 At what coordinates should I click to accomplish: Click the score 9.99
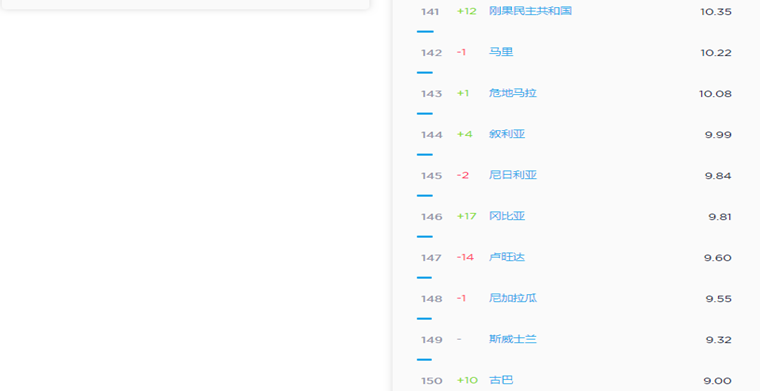718,135
